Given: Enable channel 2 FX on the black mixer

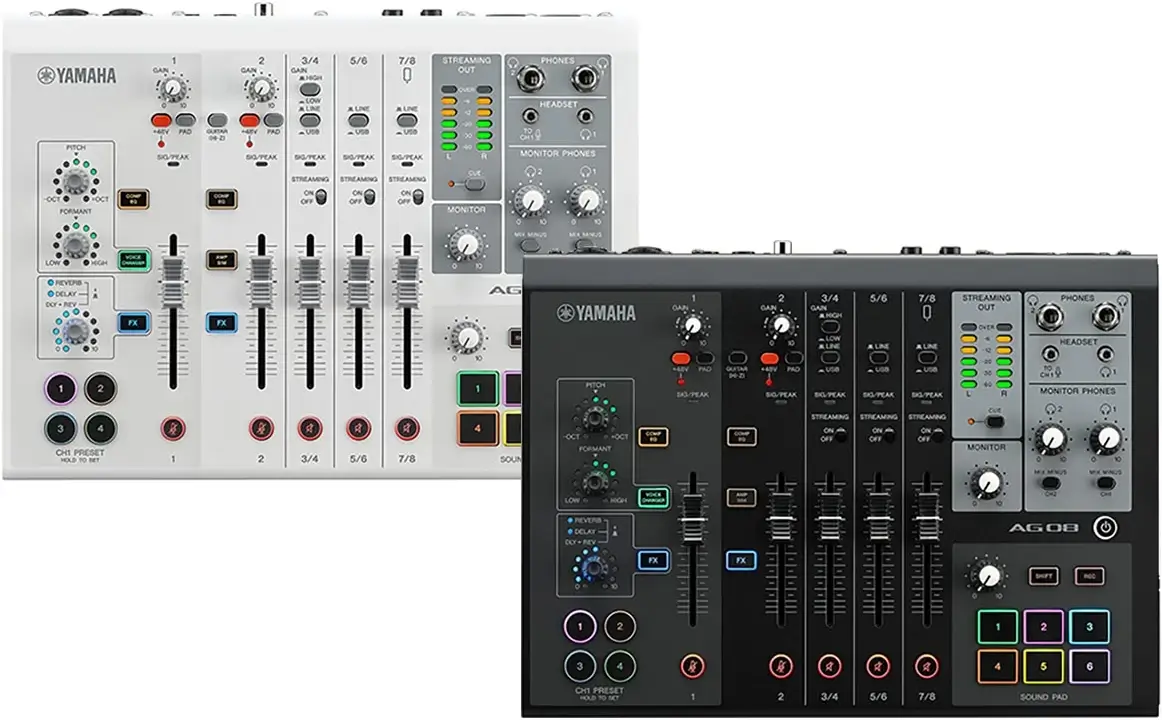Looking at the screenshot, I should point(741,560).
